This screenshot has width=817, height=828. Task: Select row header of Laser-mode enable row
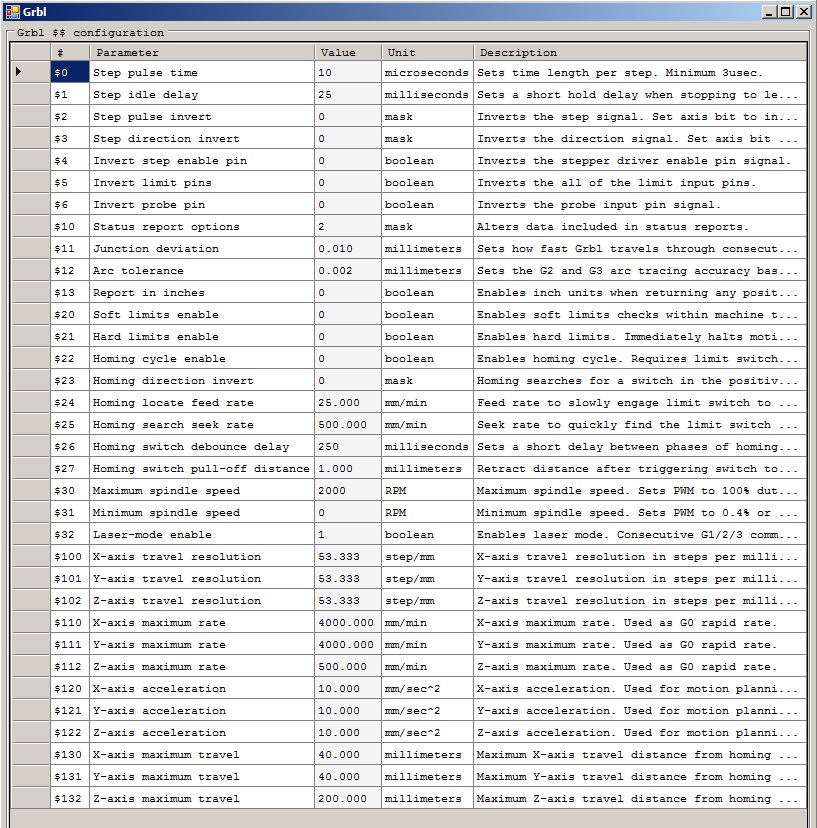pyautogui.click(x=31, y=535)
